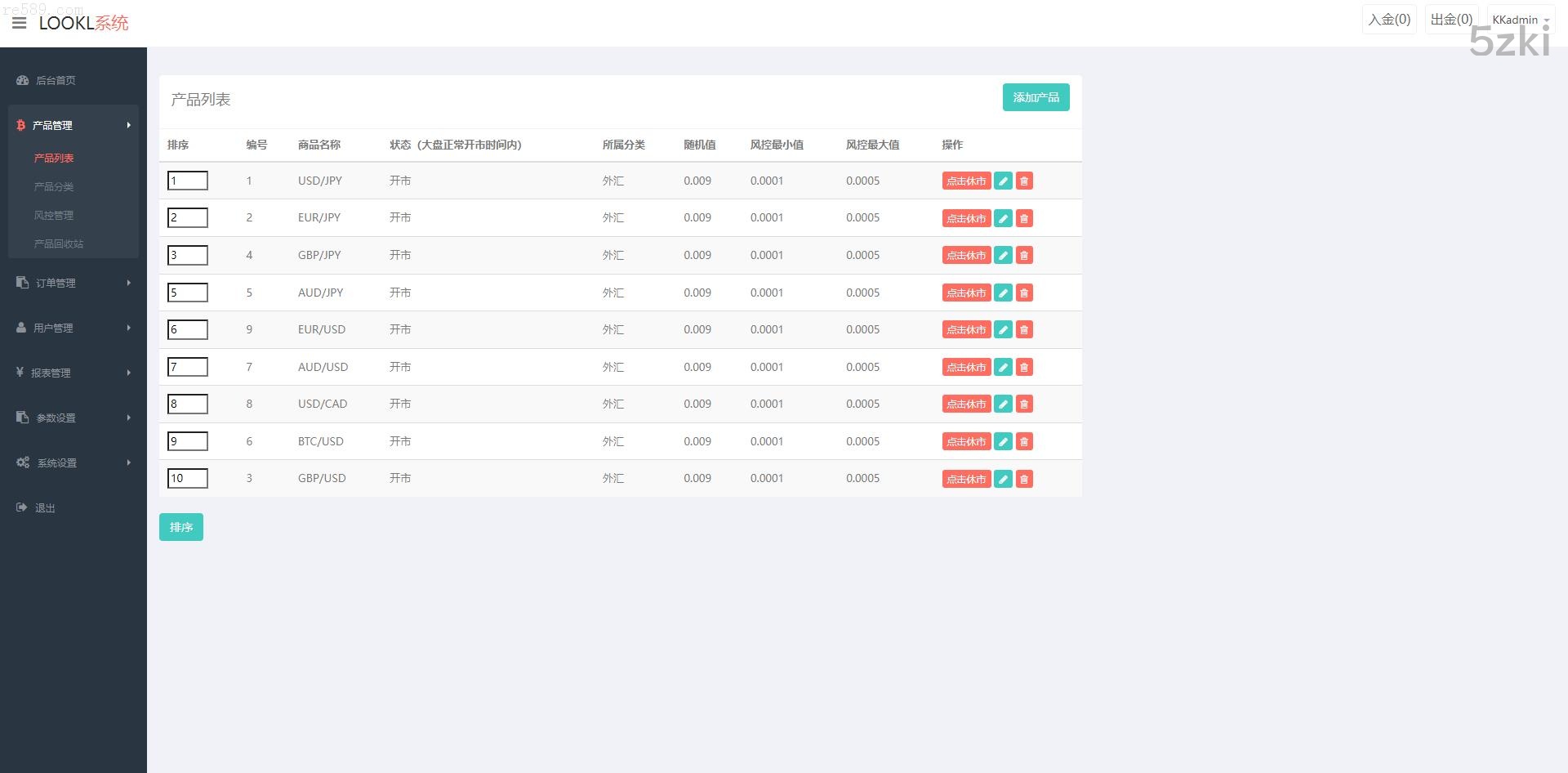Screen dimensions: 1568x773
Task: Switch USD/JPY market off using 点击休市
Action: click(x=966, y=181)
